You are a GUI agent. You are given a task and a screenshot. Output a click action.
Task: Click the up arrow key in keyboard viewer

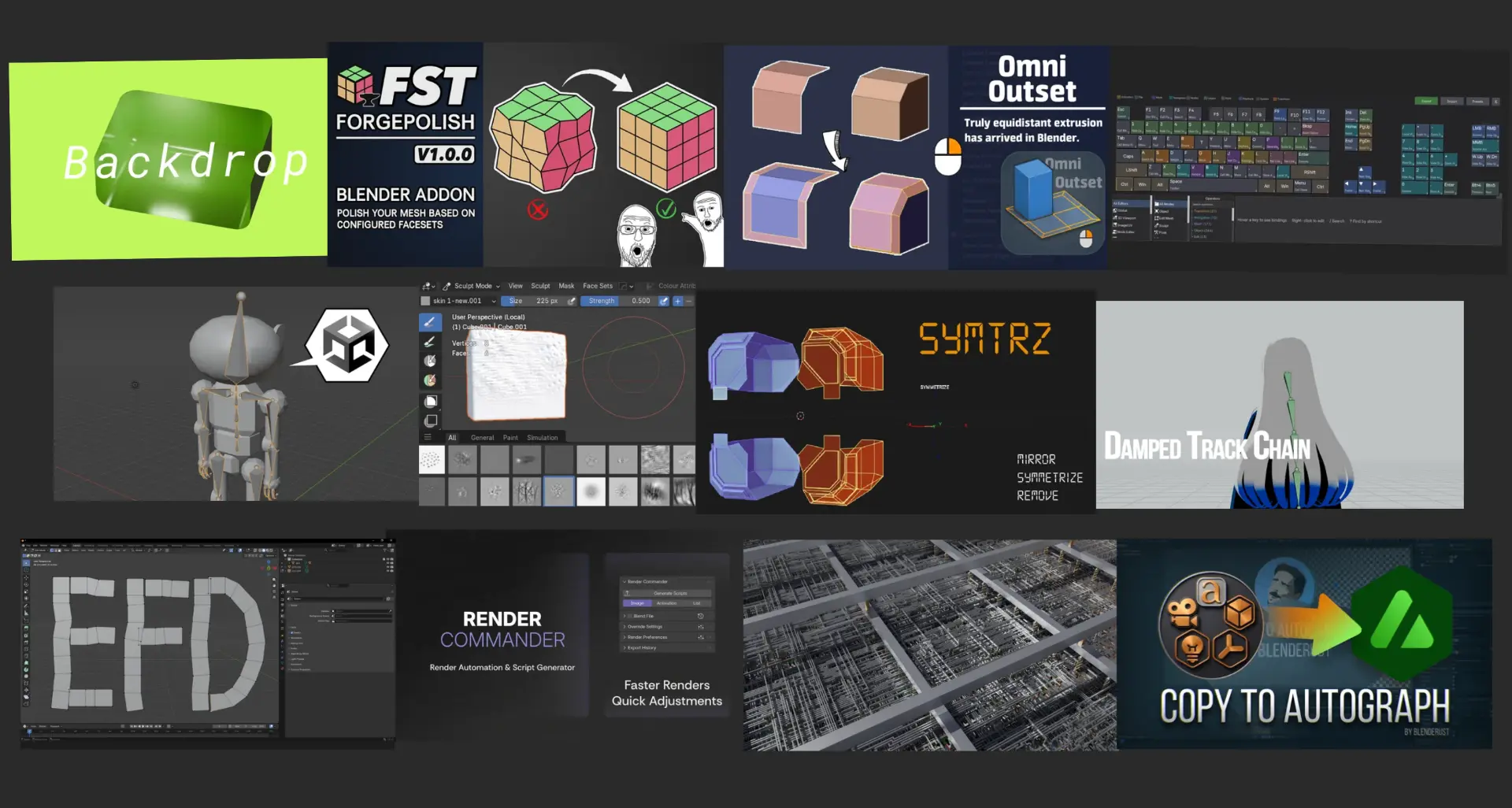[1363, 171]
